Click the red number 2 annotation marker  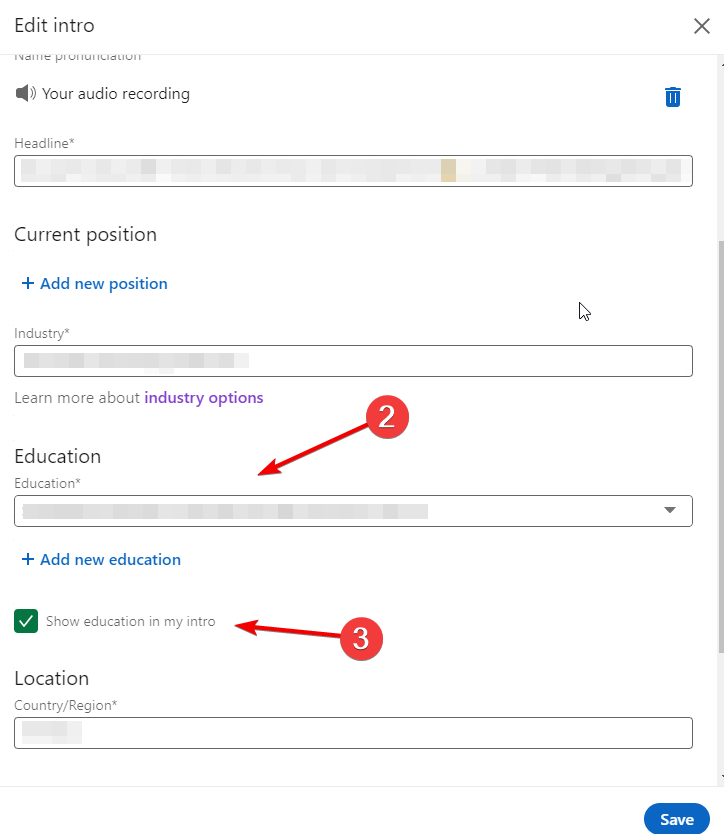pyautogui.click(x=388, y=418)
